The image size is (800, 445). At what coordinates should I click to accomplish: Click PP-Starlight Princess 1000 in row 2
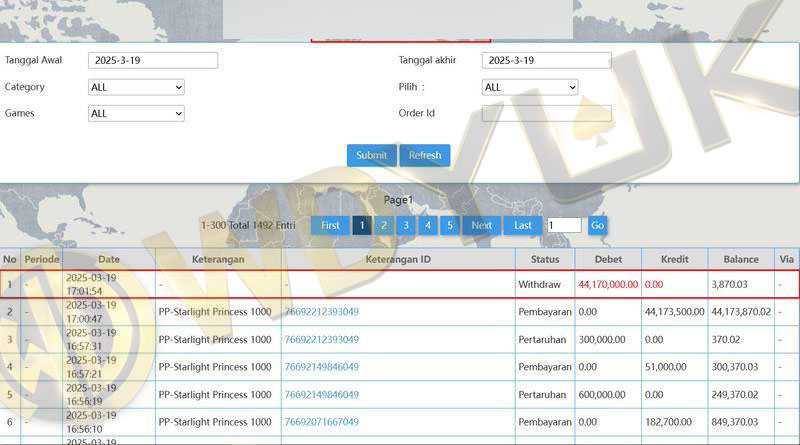(215, 312)
